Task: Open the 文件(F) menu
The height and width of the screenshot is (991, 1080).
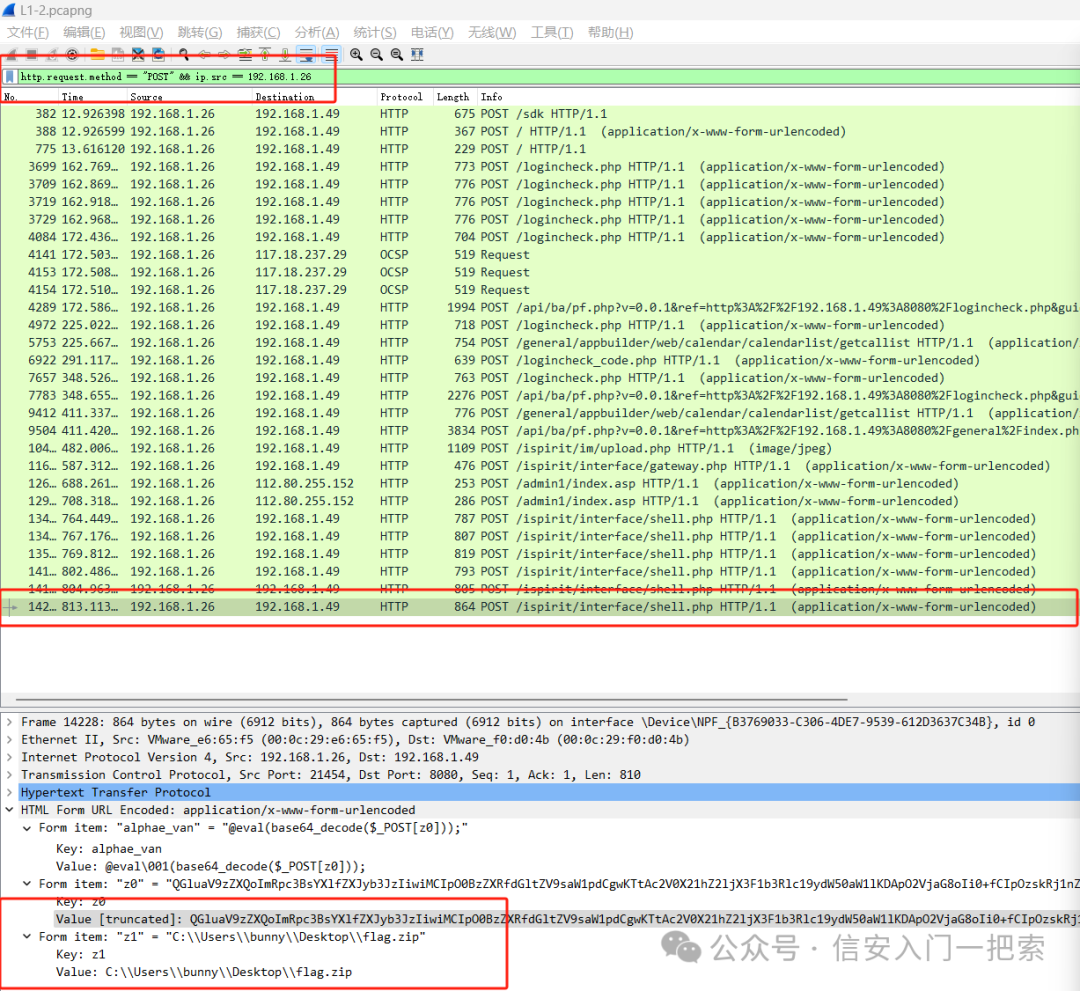Action: 28,32
